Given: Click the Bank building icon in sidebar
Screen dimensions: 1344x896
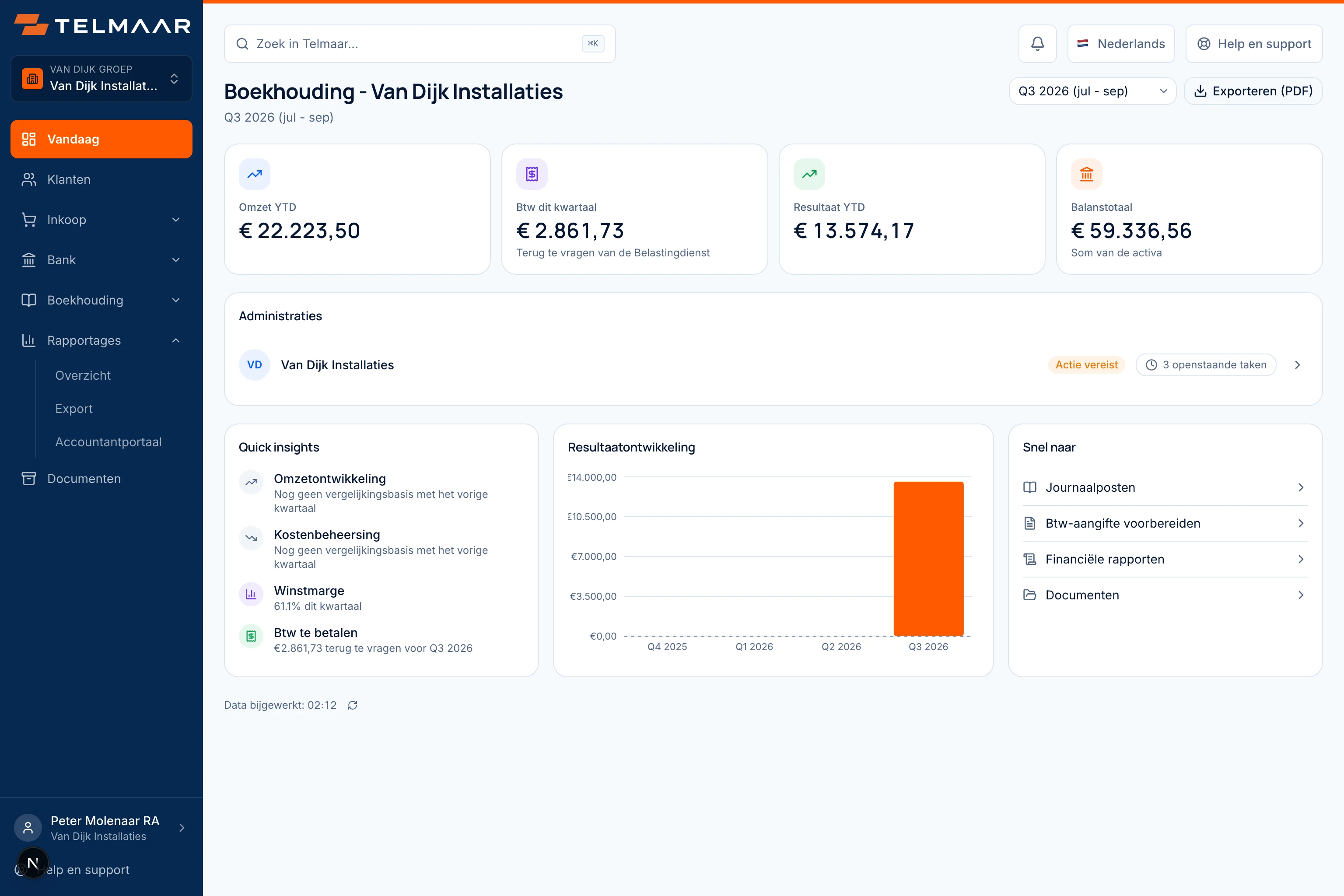Looking at the screenshot, I should (28, 260).
